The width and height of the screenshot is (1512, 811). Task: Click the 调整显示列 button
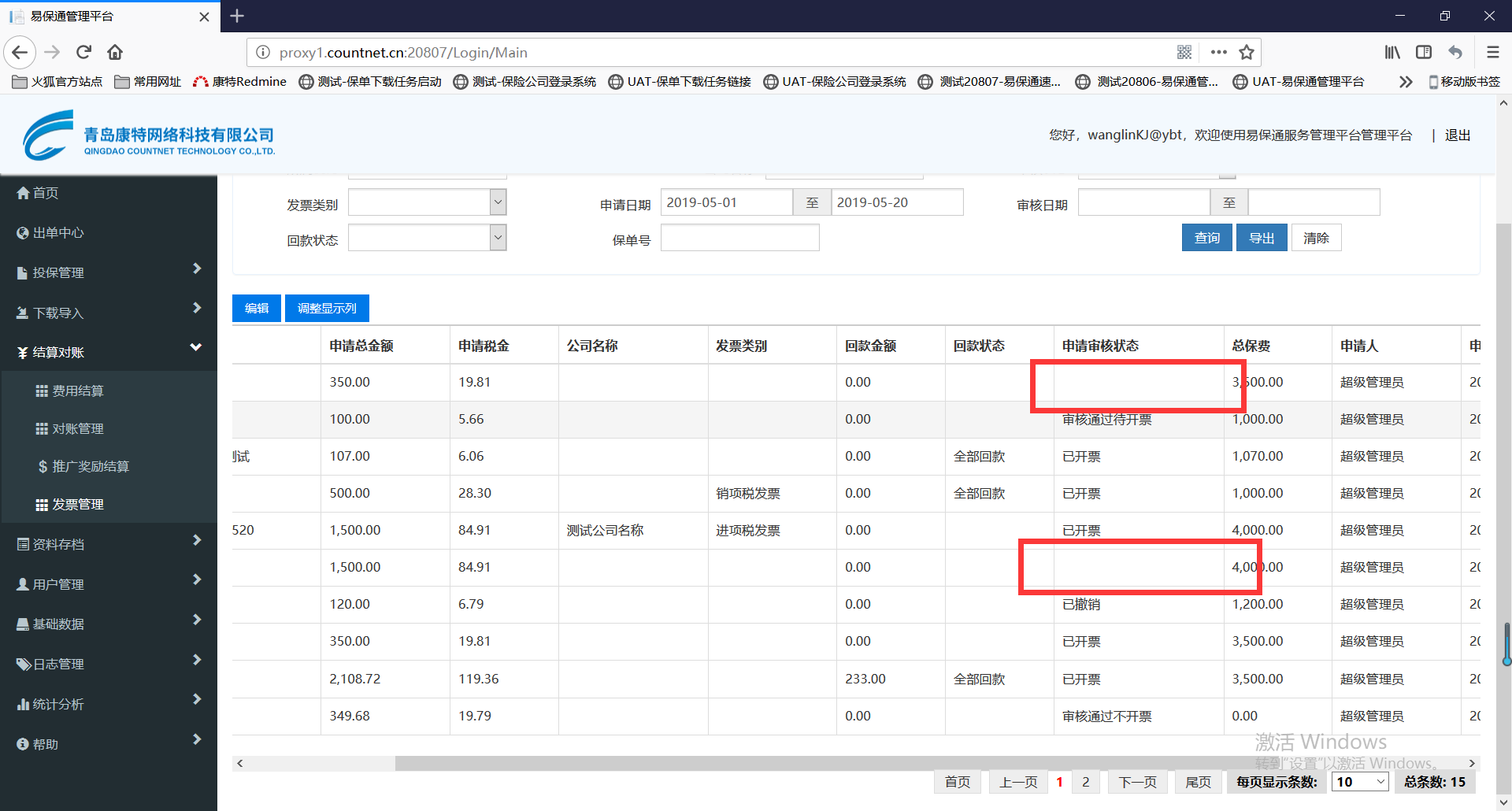point(327,309)
